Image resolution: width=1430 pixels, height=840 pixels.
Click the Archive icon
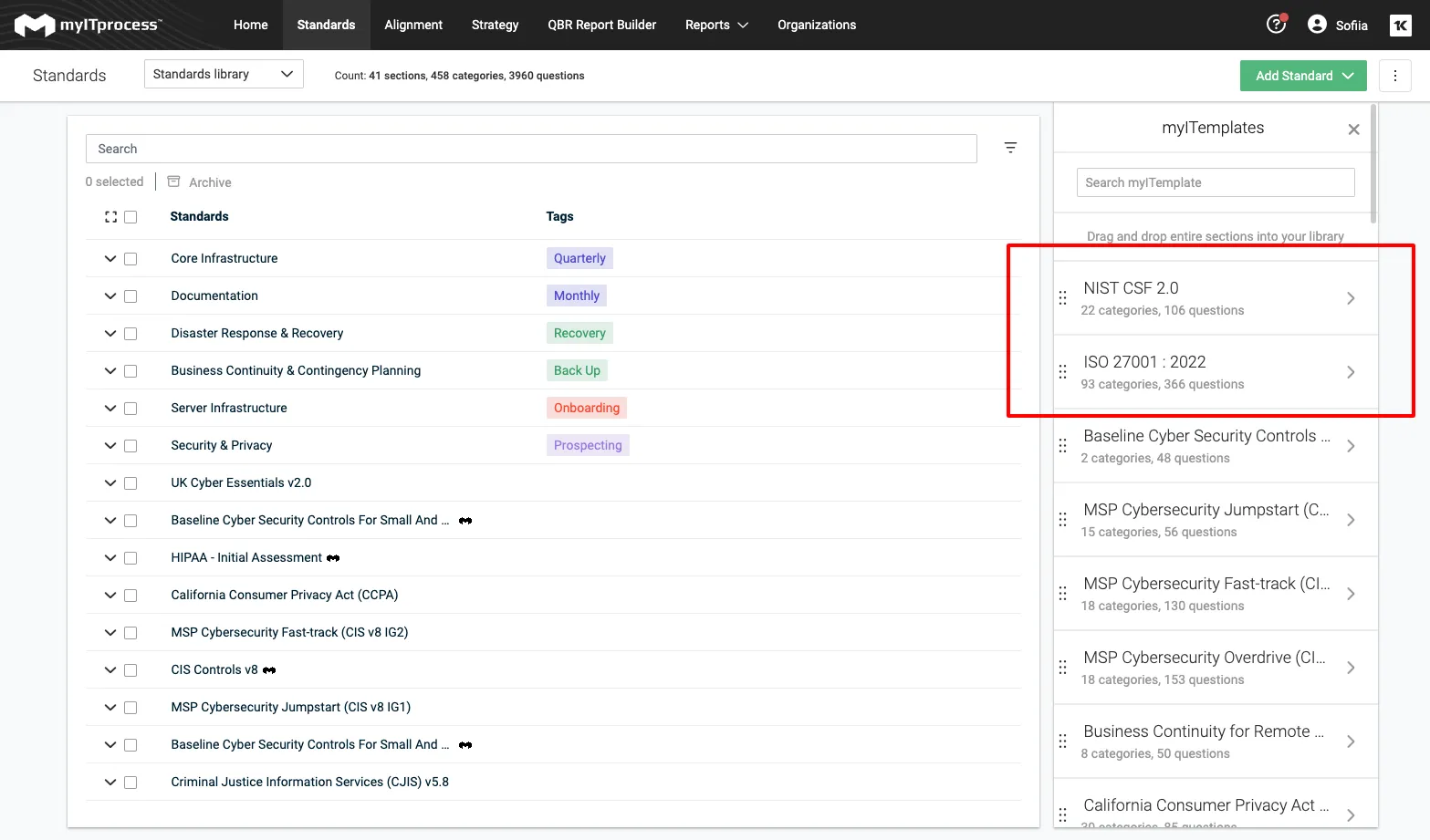[x=173, y=181]
